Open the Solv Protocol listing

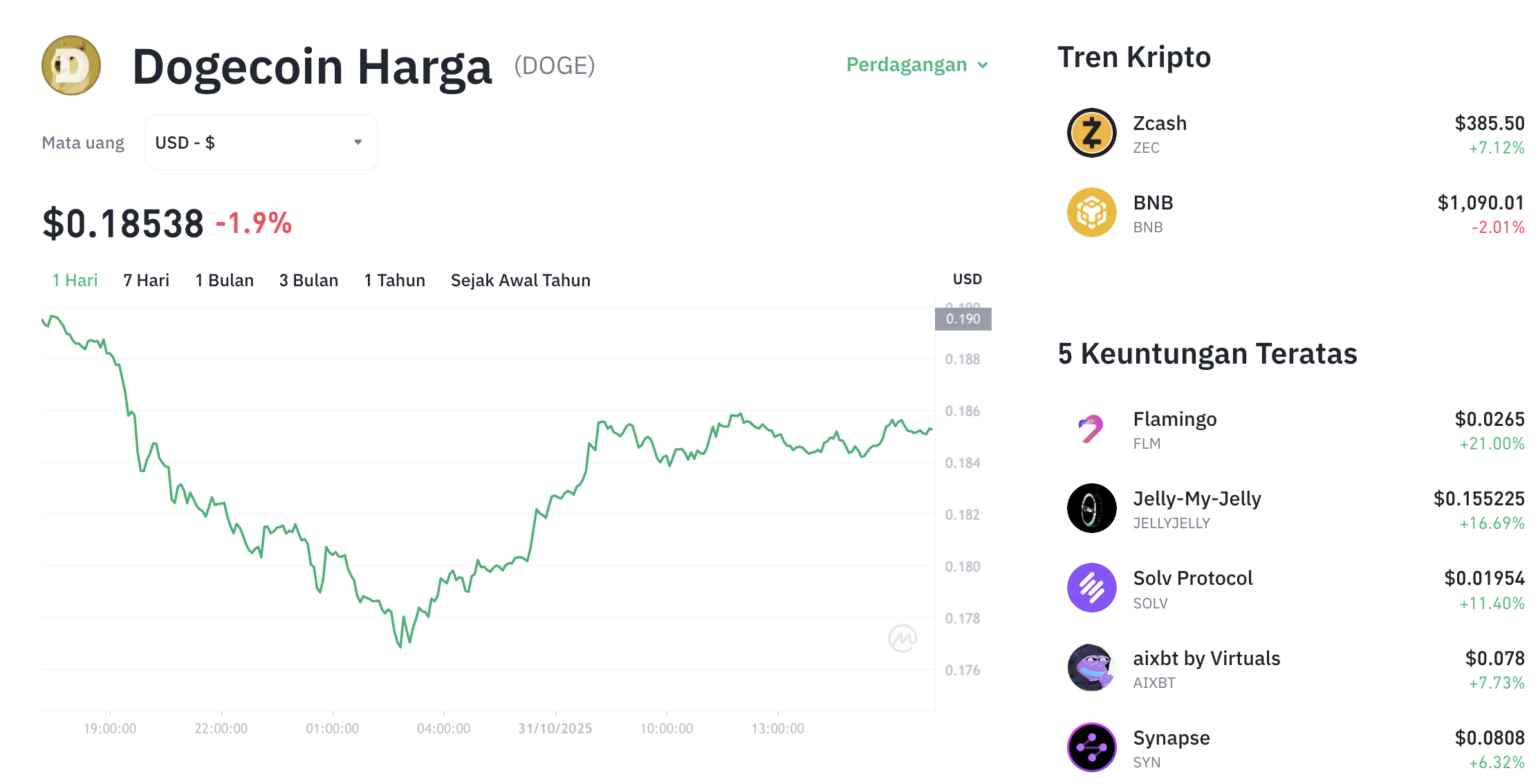pyautogui.click(x=1193, y=577)
